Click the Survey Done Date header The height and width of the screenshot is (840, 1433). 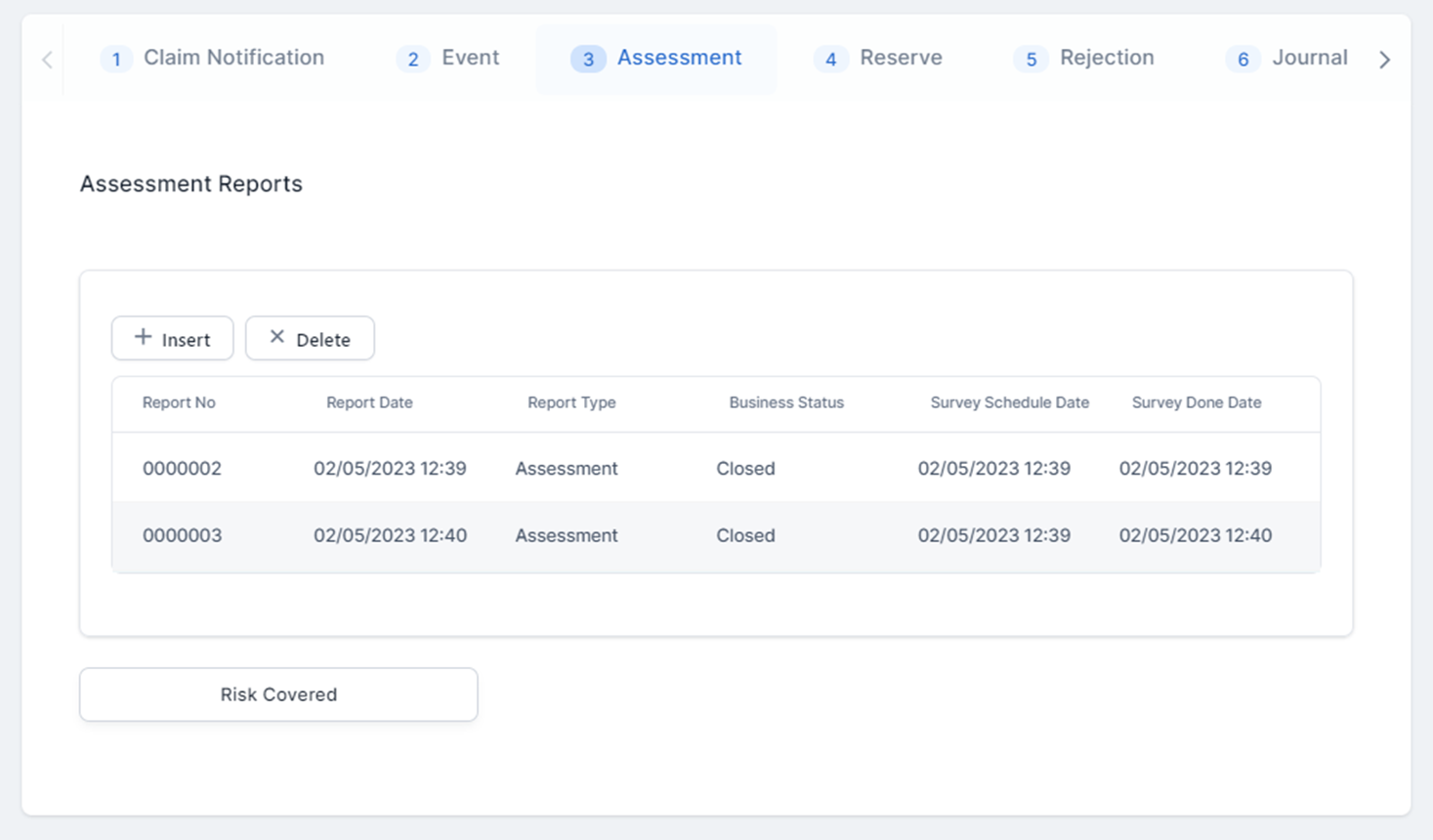(x=1196, y=402)
